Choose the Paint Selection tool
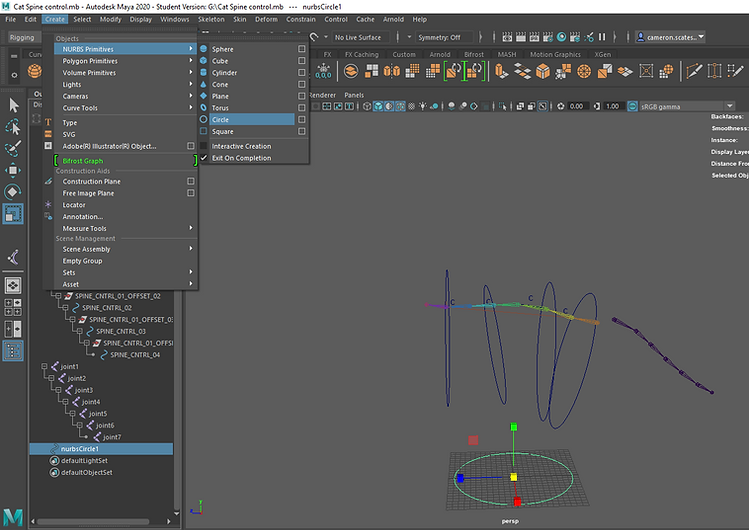 [13, 148]
